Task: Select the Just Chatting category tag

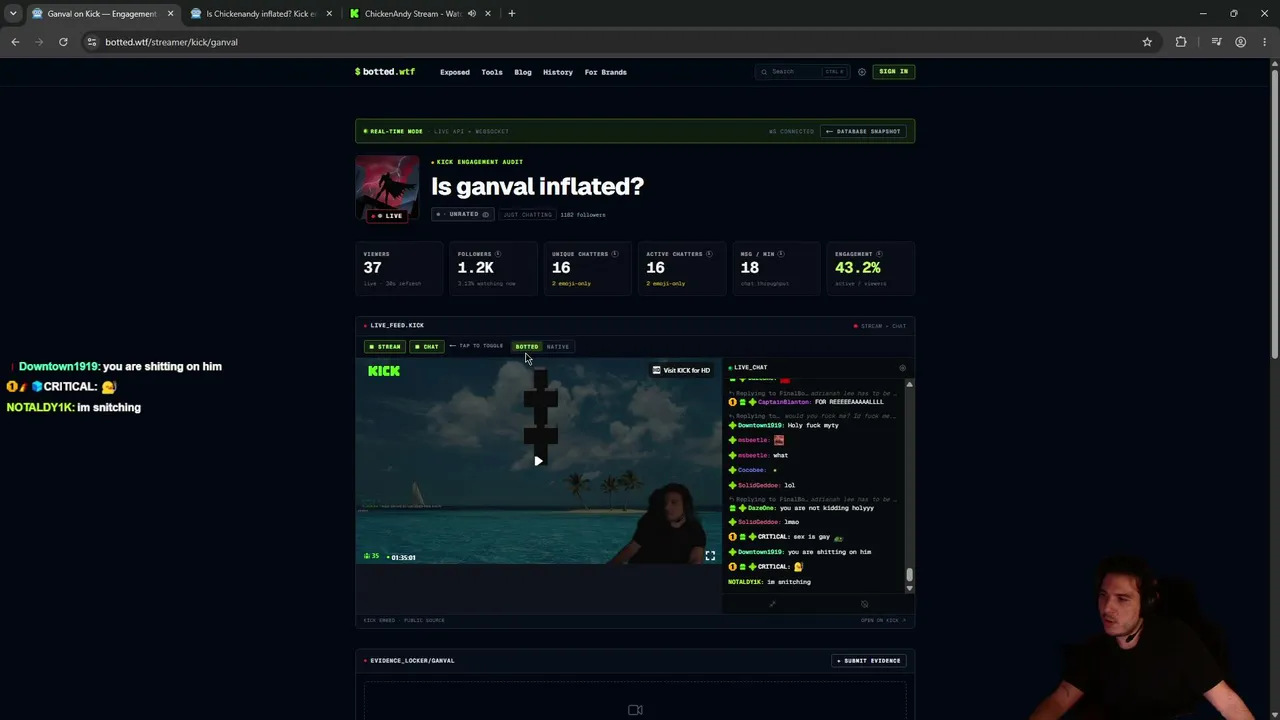Action: [x=528, y=215]
